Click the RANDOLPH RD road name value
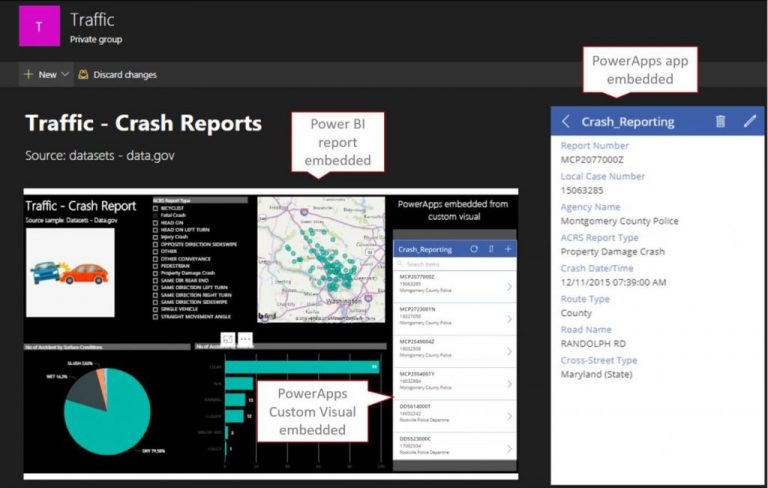768x488 pixels. pos(593,343)
